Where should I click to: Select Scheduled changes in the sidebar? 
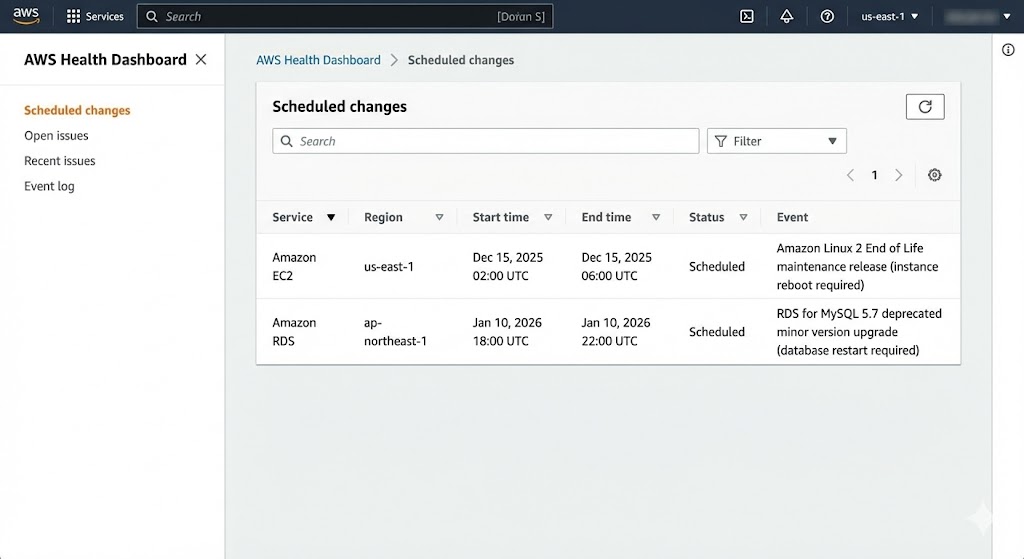pyautogui.click(x=77, y=110)
